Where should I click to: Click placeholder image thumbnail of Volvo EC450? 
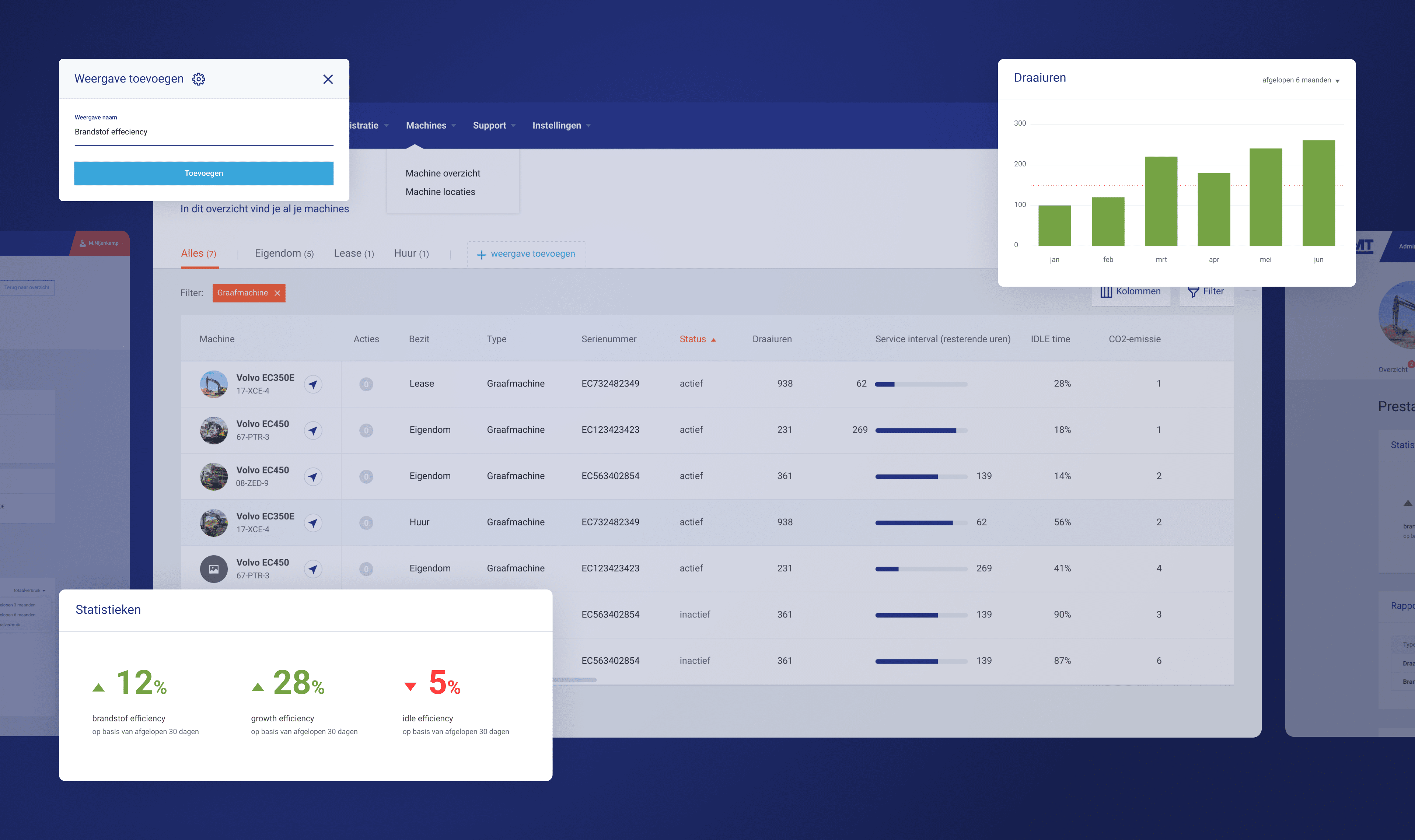(x=213, y=569)
